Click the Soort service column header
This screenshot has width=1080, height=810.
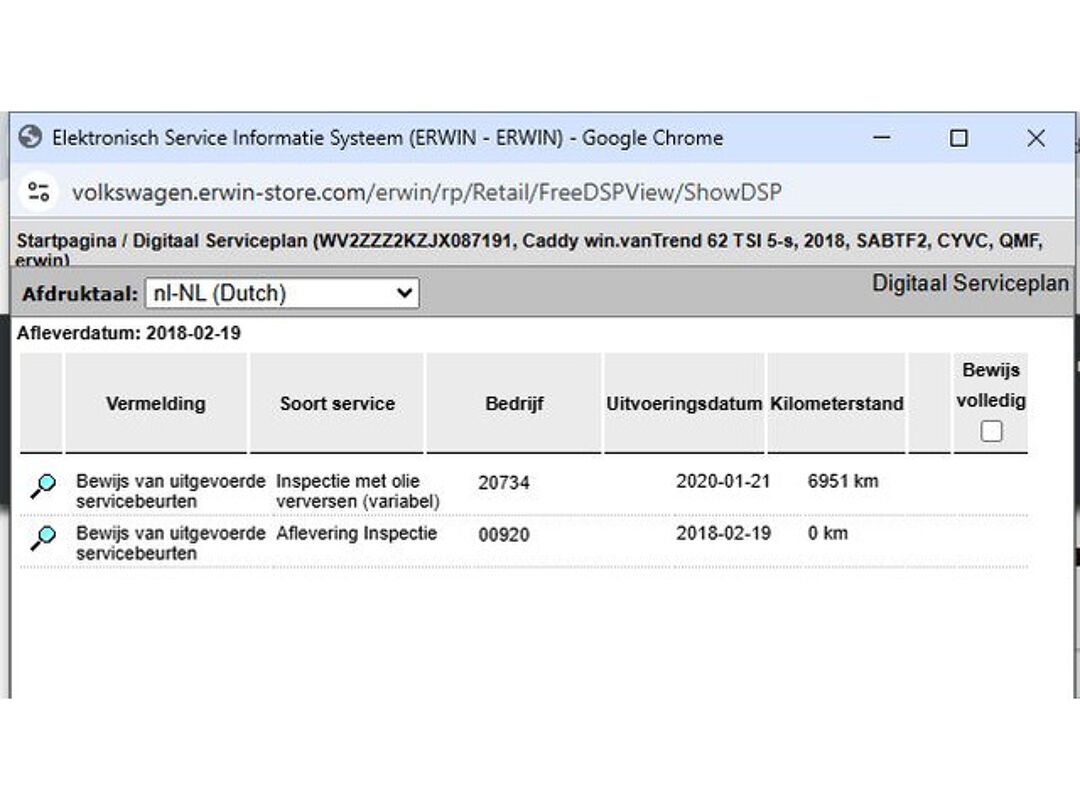tap(338, 404)
